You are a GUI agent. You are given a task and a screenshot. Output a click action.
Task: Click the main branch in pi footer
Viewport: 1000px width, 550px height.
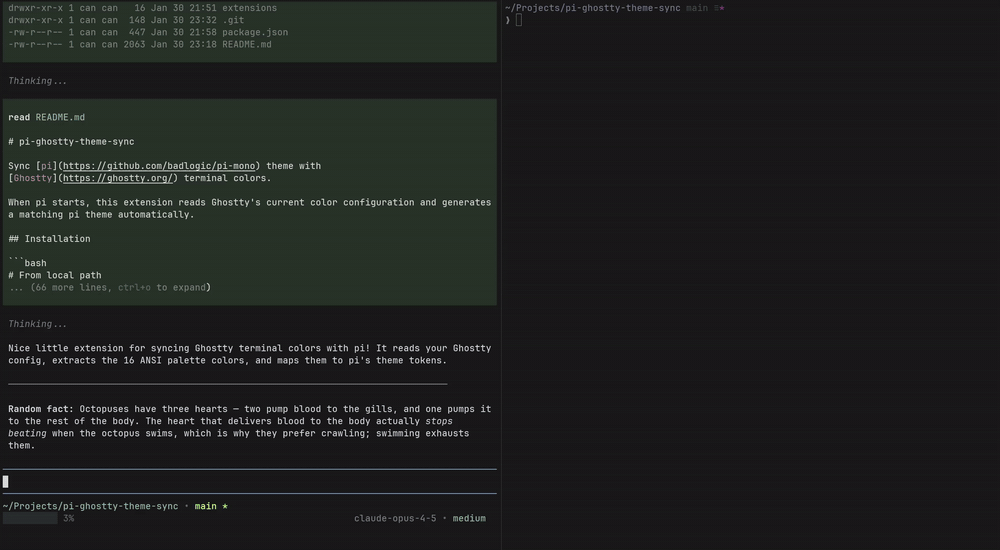click(x=205, y=507)
